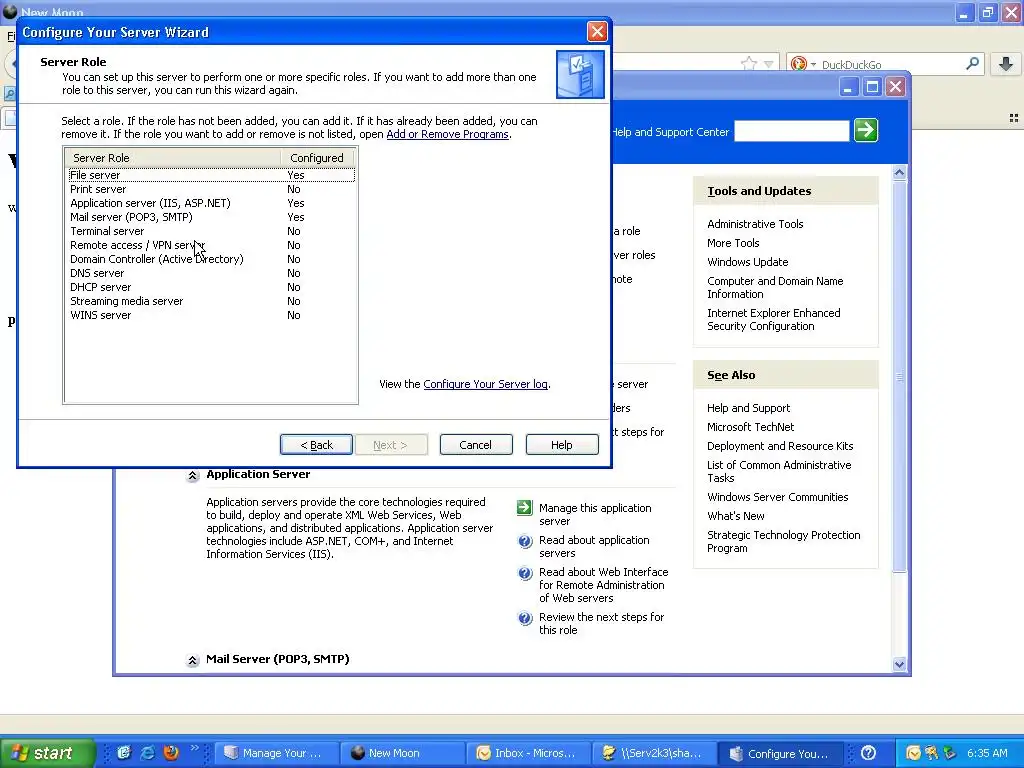The height and width of the screenshot is (768, 1024).
Task: Open What's New link under See Also
Action: 735,516
